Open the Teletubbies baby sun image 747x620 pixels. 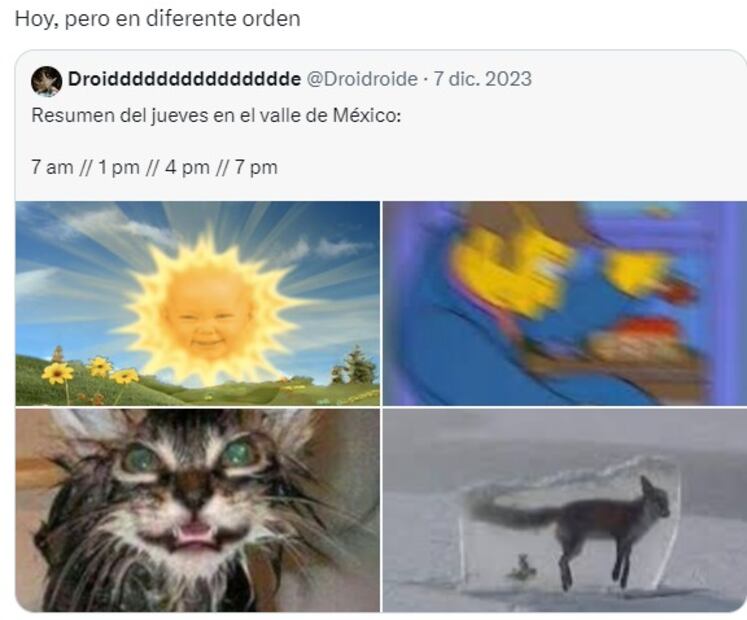(x=198, y=304)
